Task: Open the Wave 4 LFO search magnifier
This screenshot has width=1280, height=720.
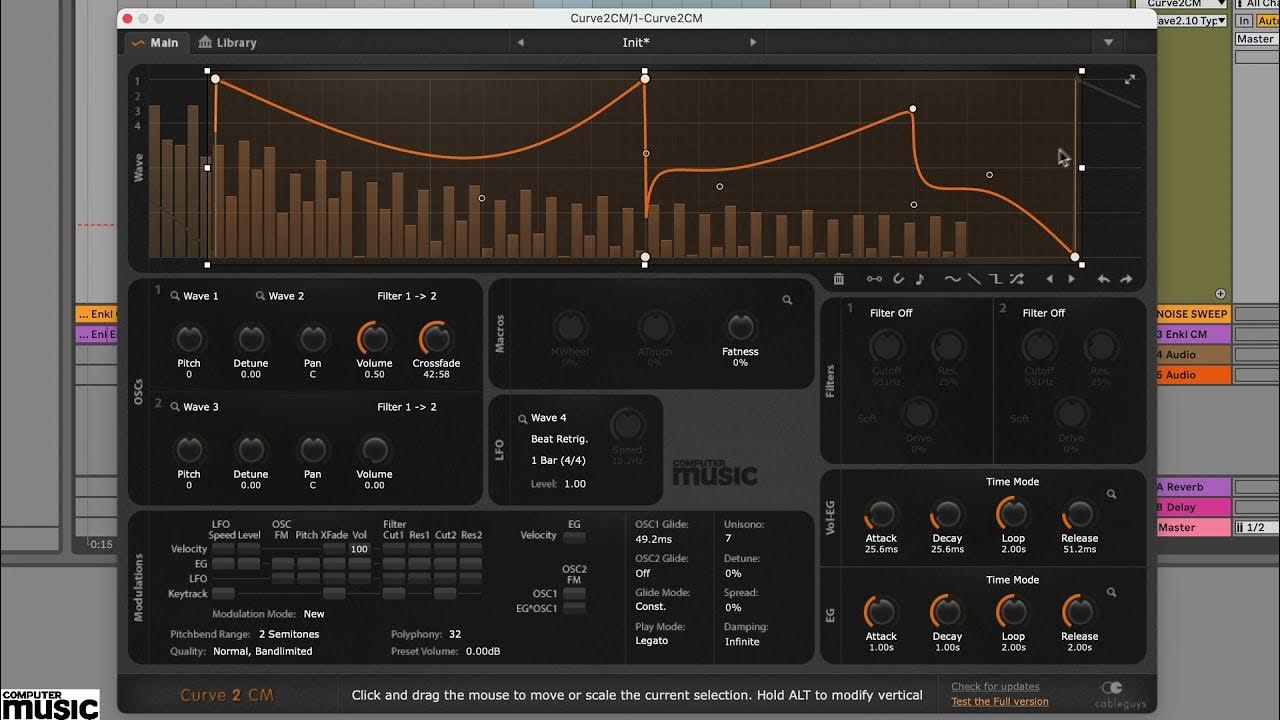Action: [522, 418]
